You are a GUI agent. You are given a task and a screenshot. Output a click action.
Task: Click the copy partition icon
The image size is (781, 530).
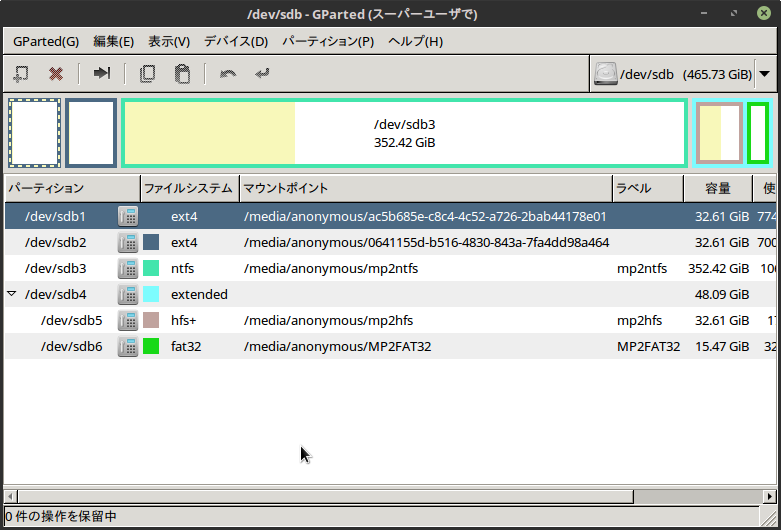point(148,73)
